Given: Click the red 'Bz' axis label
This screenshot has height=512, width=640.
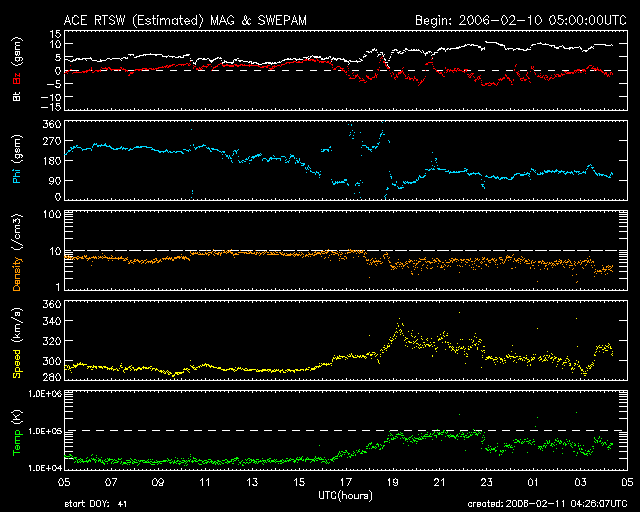Looking at the screenshot, I should (x=17, y=78).
